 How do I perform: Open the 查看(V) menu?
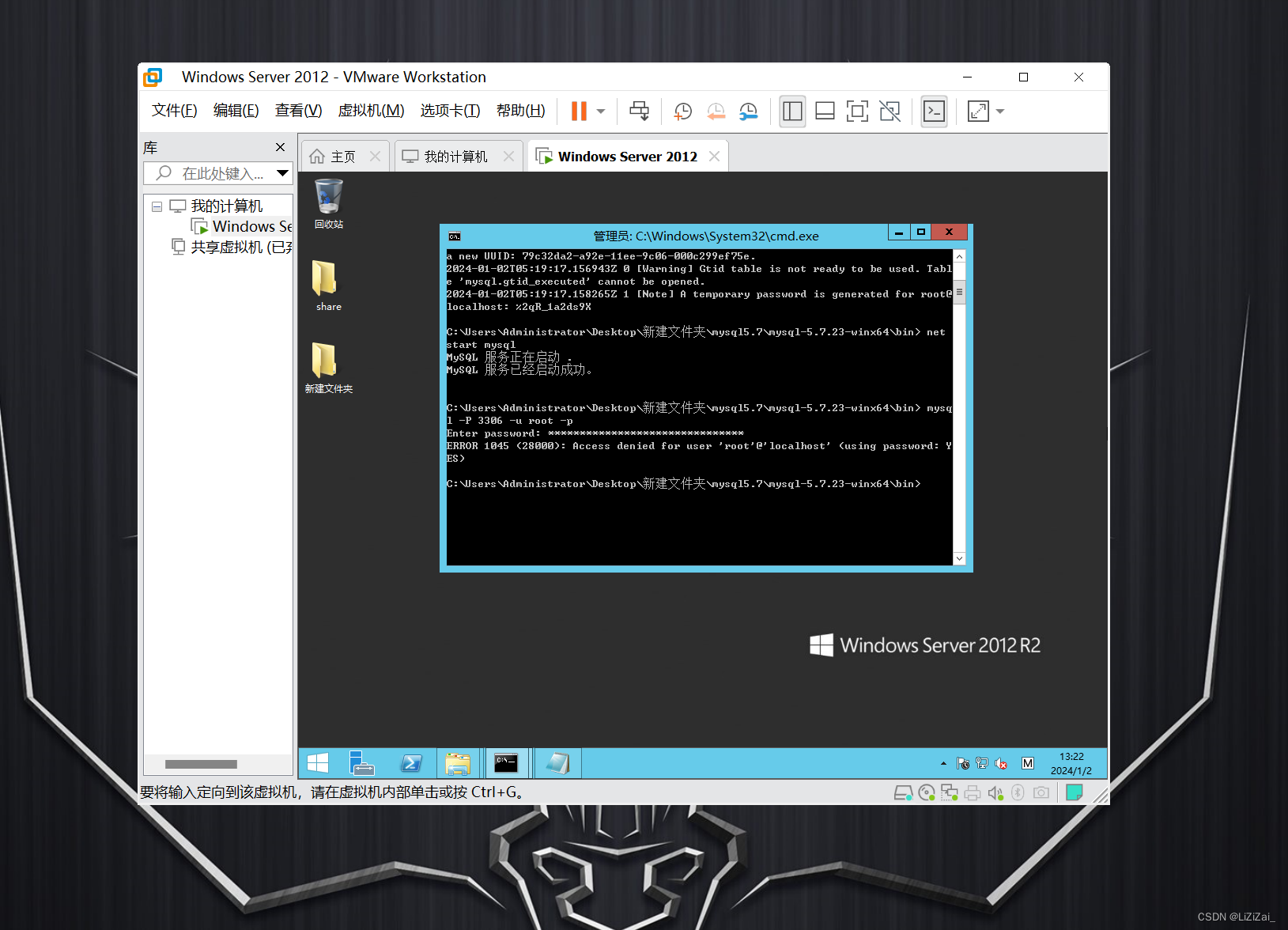tap(298, 111)
